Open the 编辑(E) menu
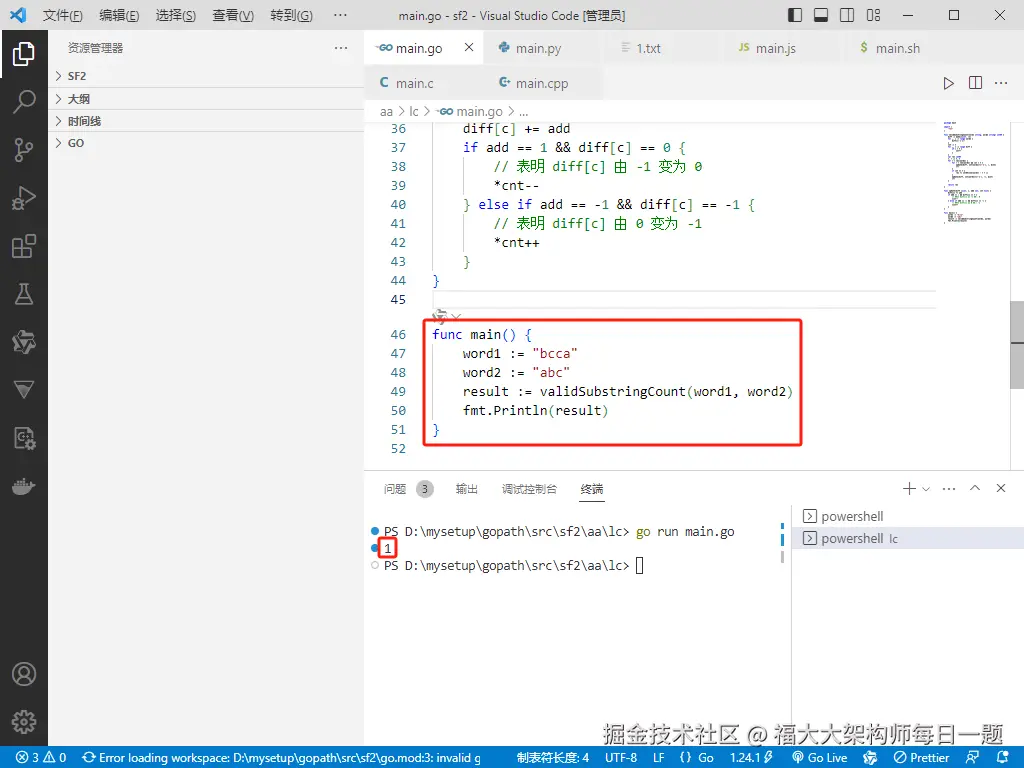 tap(119, 15)
